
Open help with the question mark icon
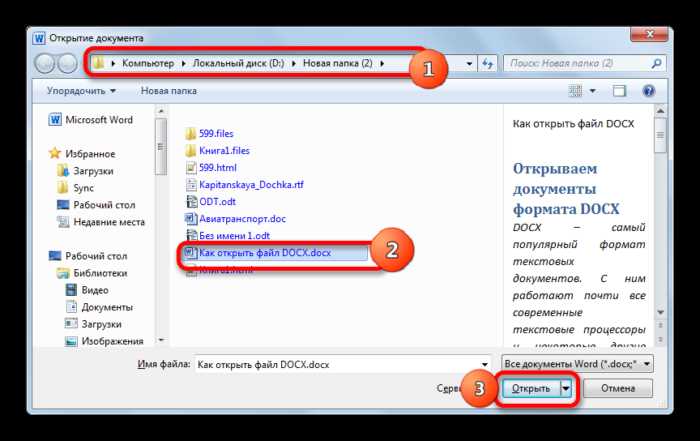point(648,91)
